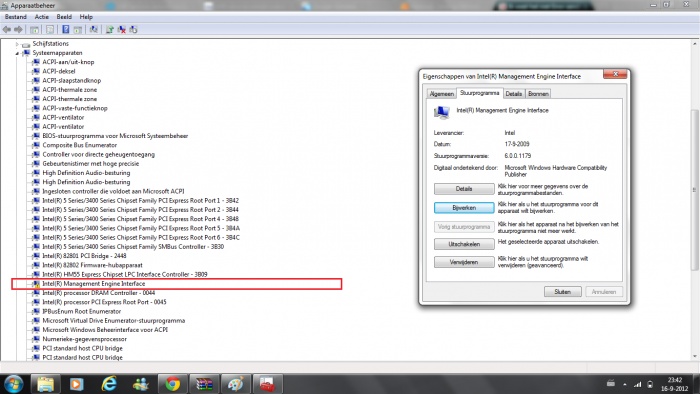Switch to Google Chrome in taskbar
Viewport: 700px width, 394px height.
tap(173, 384)
